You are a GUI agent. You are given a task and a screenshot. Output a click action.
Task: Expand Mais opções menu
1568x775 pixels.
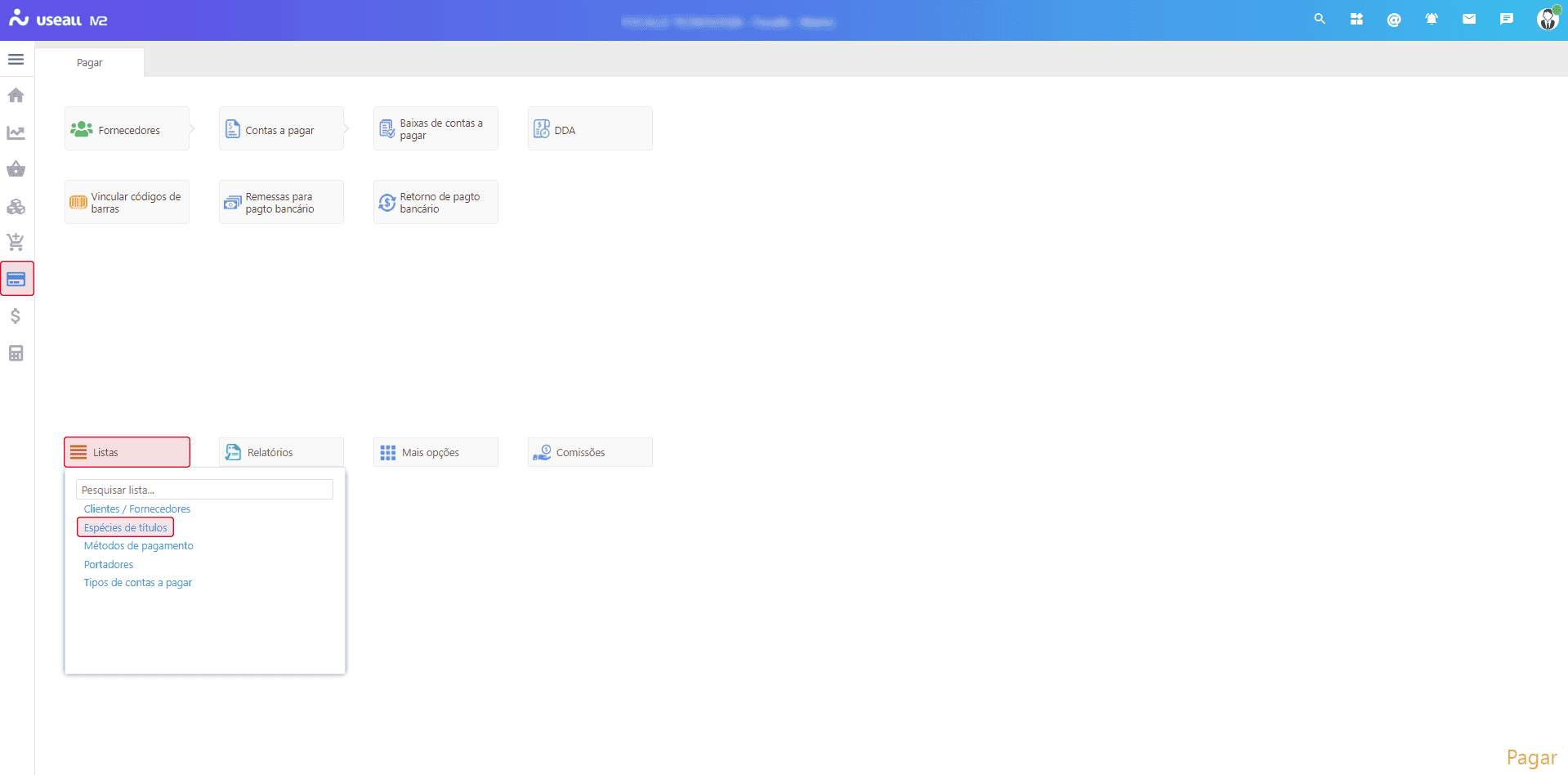click(x=436, y=452)
